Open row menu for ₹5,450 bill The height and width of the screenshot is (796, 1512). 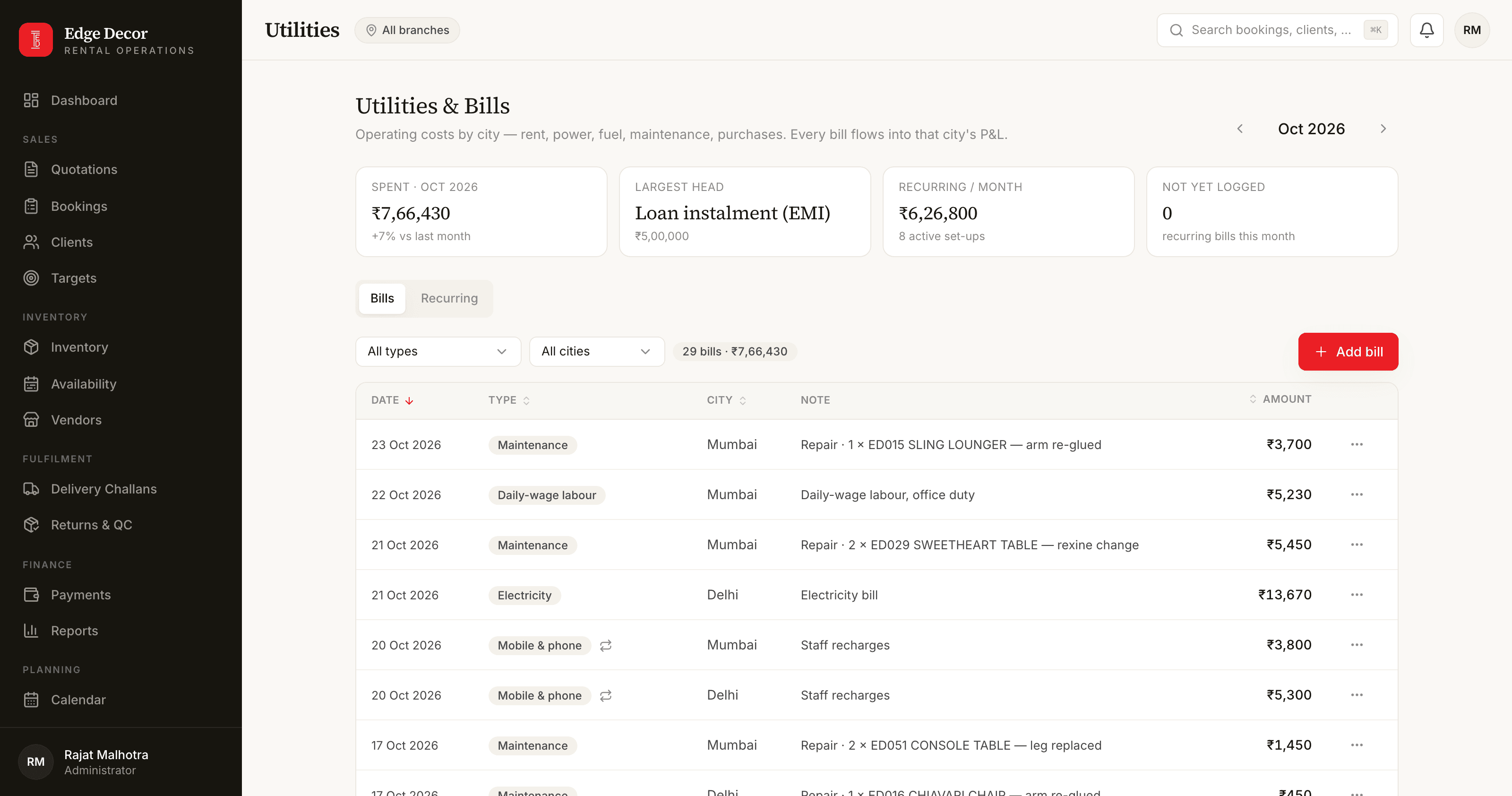point(1357,545)
